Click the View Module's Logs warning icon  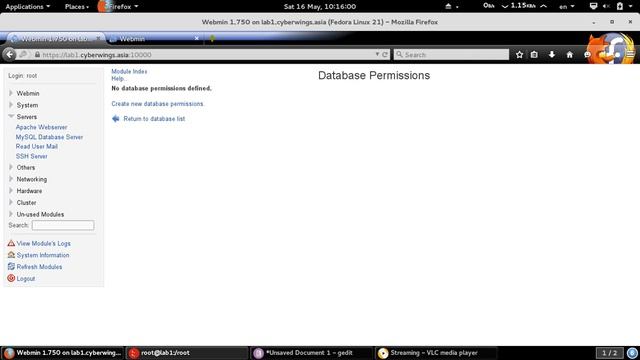11,243
